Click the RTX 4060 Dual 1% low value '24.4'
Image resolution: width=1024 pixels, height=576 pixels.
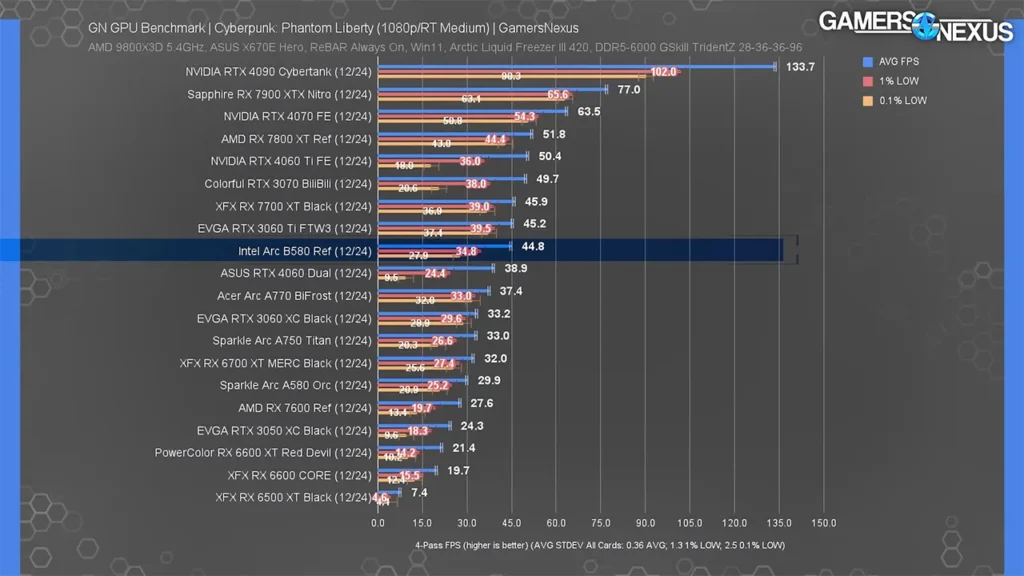[x=435, y=274]
